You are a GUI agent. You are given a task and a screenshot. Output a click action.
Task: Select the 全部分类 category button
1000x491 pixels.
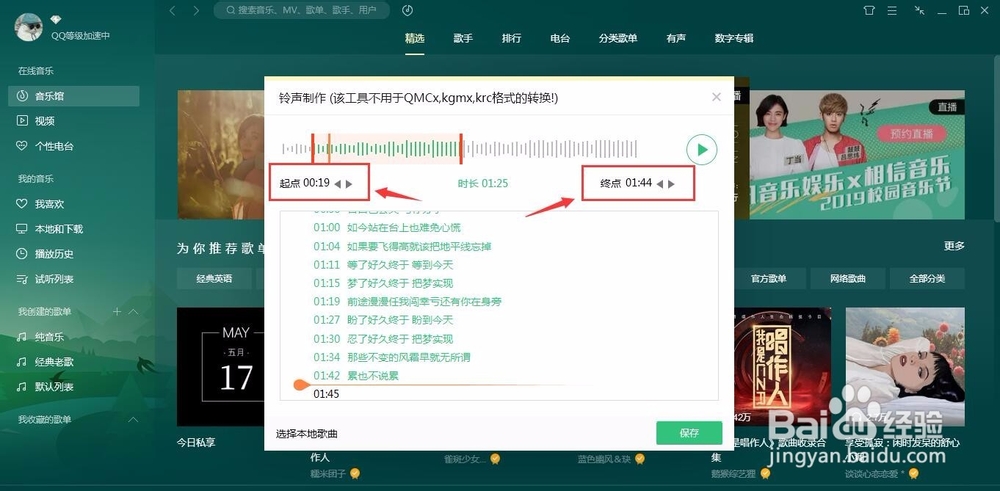click(x=927, y=279)
